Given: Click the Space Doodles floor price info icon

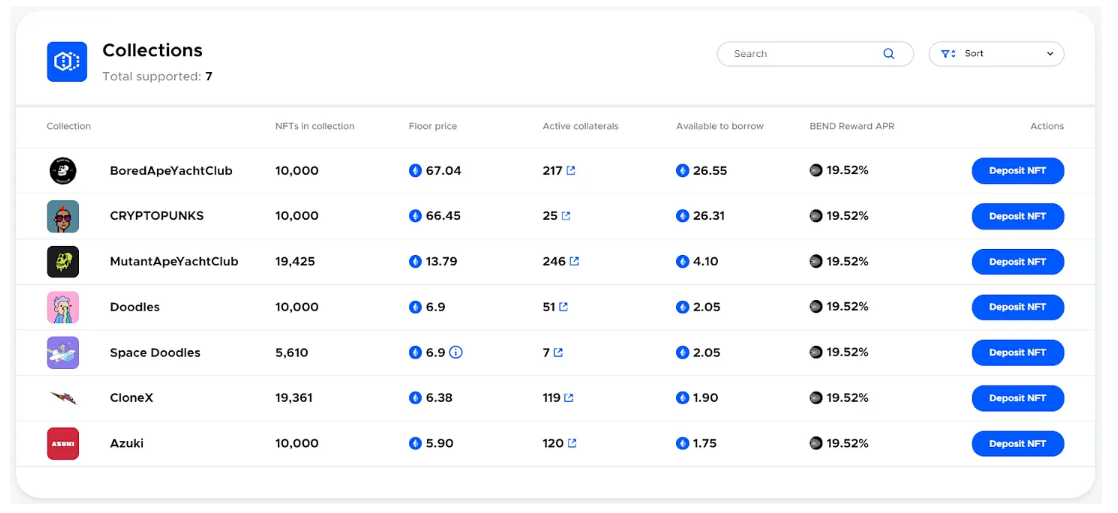Looking at the screenshot, I should pyautogui.click(x=456, y=353).
